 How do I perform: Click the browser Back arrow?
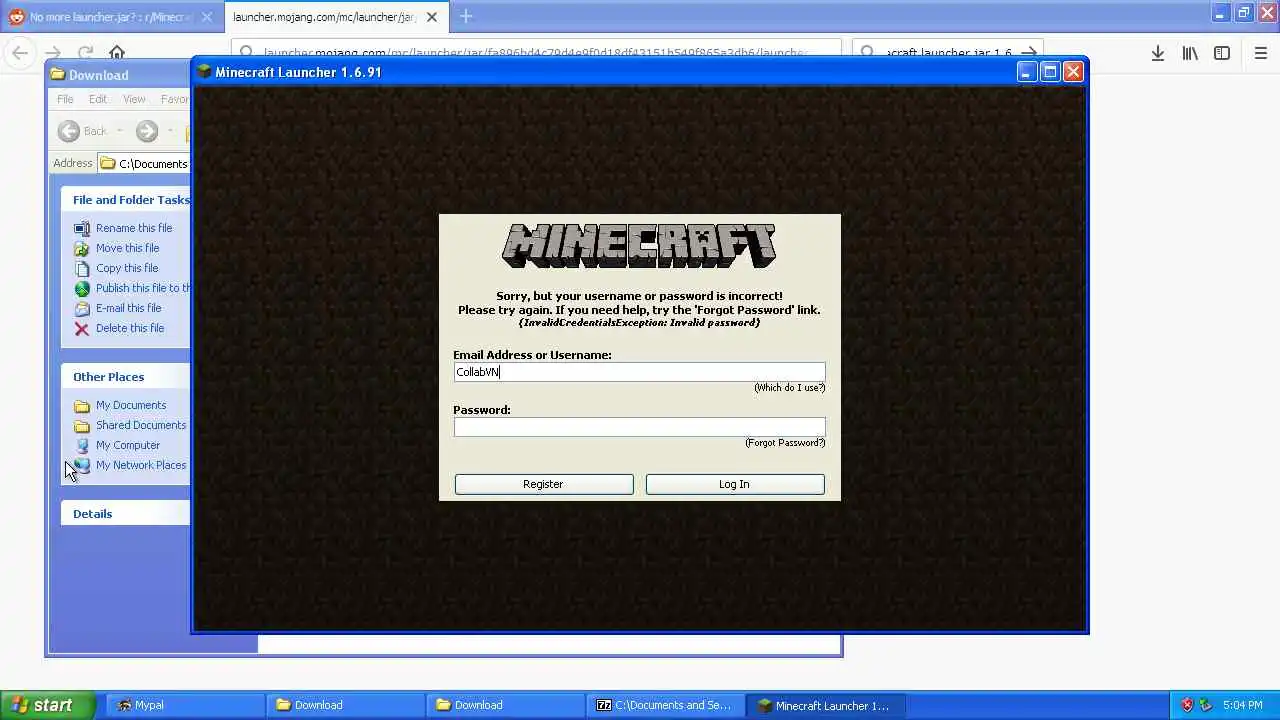coord(20,53)
